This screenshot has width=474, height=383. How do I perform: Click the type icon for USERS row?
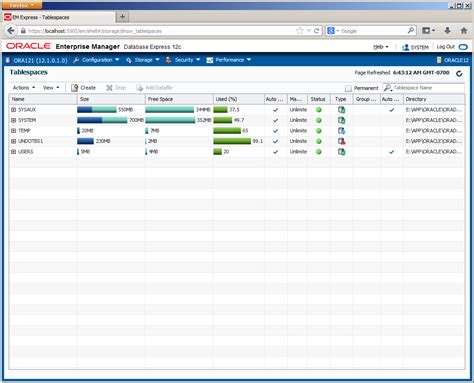point(341,152)
